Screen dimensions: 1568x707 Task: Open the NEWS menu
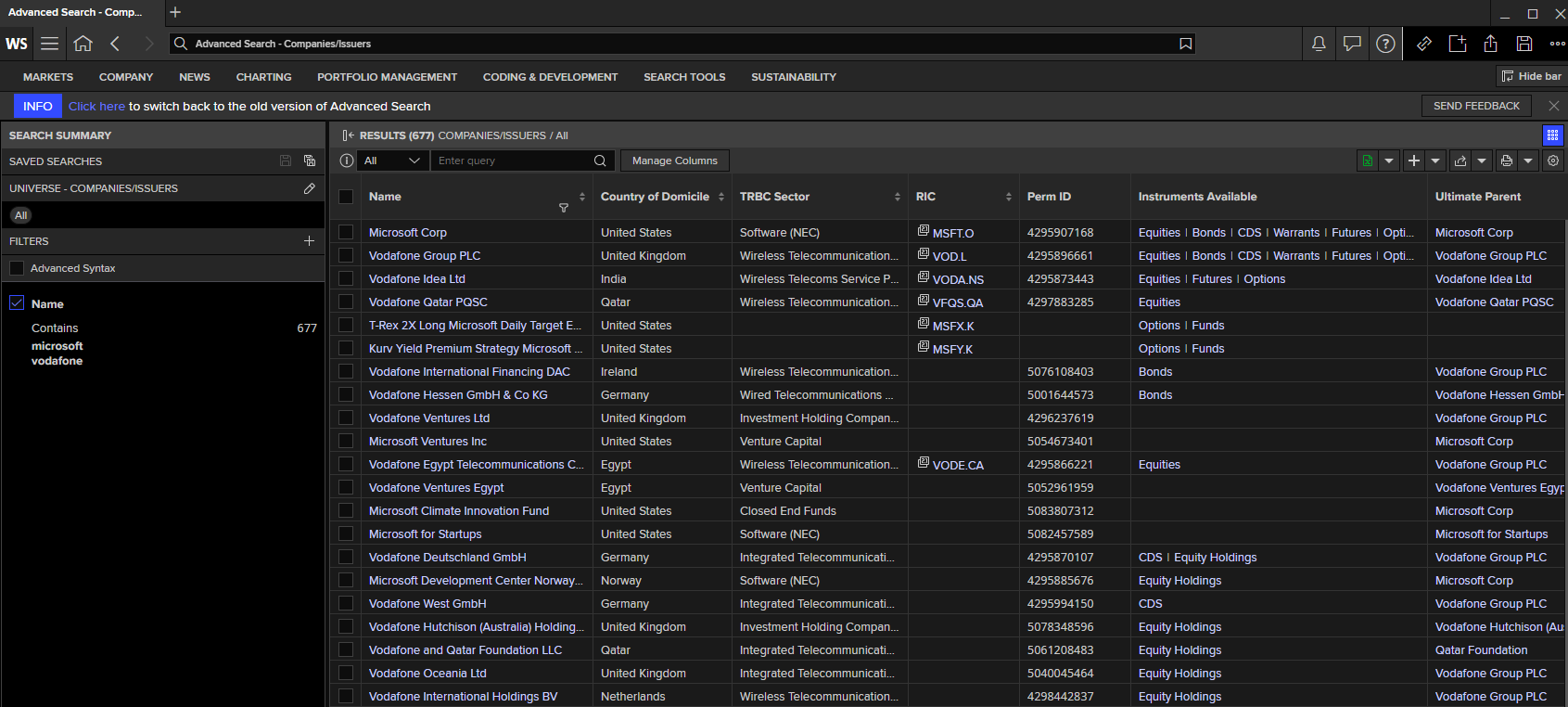coord(195,77)
